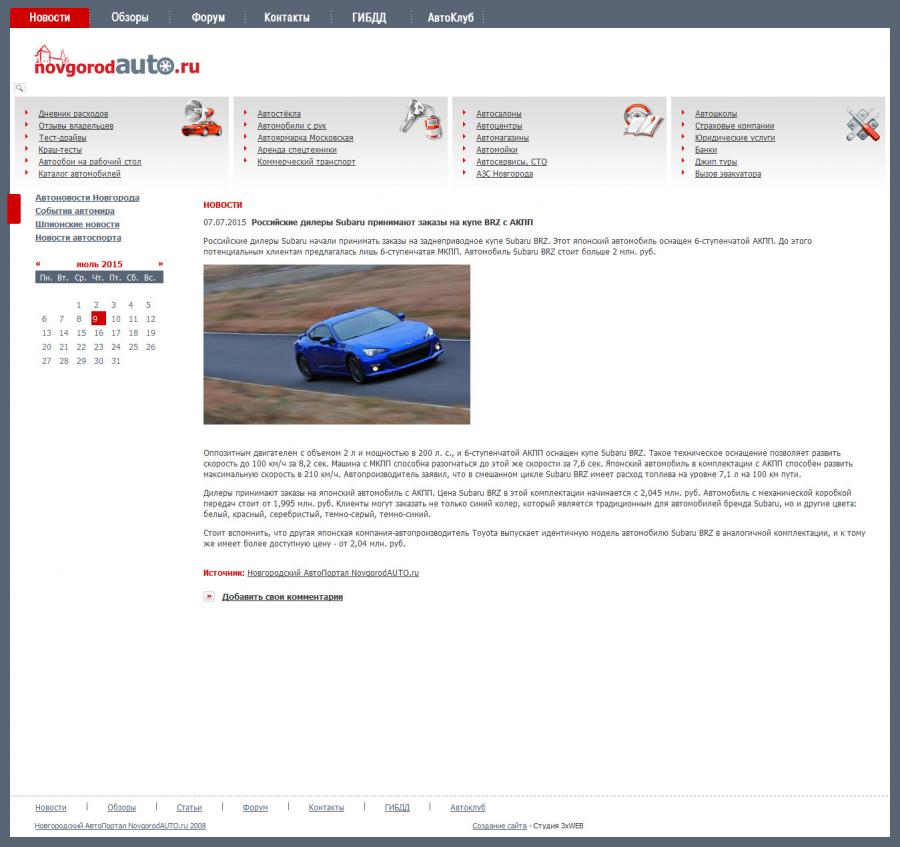Open the Вызов эвакуатора link

coord(727,174)
